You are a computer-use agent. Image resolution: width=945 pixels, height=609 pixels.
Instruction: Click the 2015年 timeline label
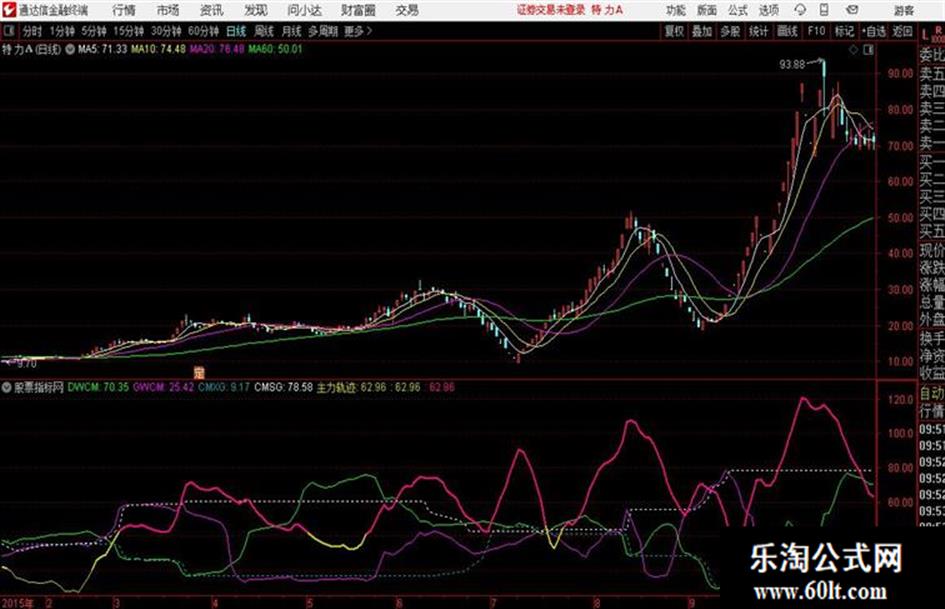click(17, 603)
